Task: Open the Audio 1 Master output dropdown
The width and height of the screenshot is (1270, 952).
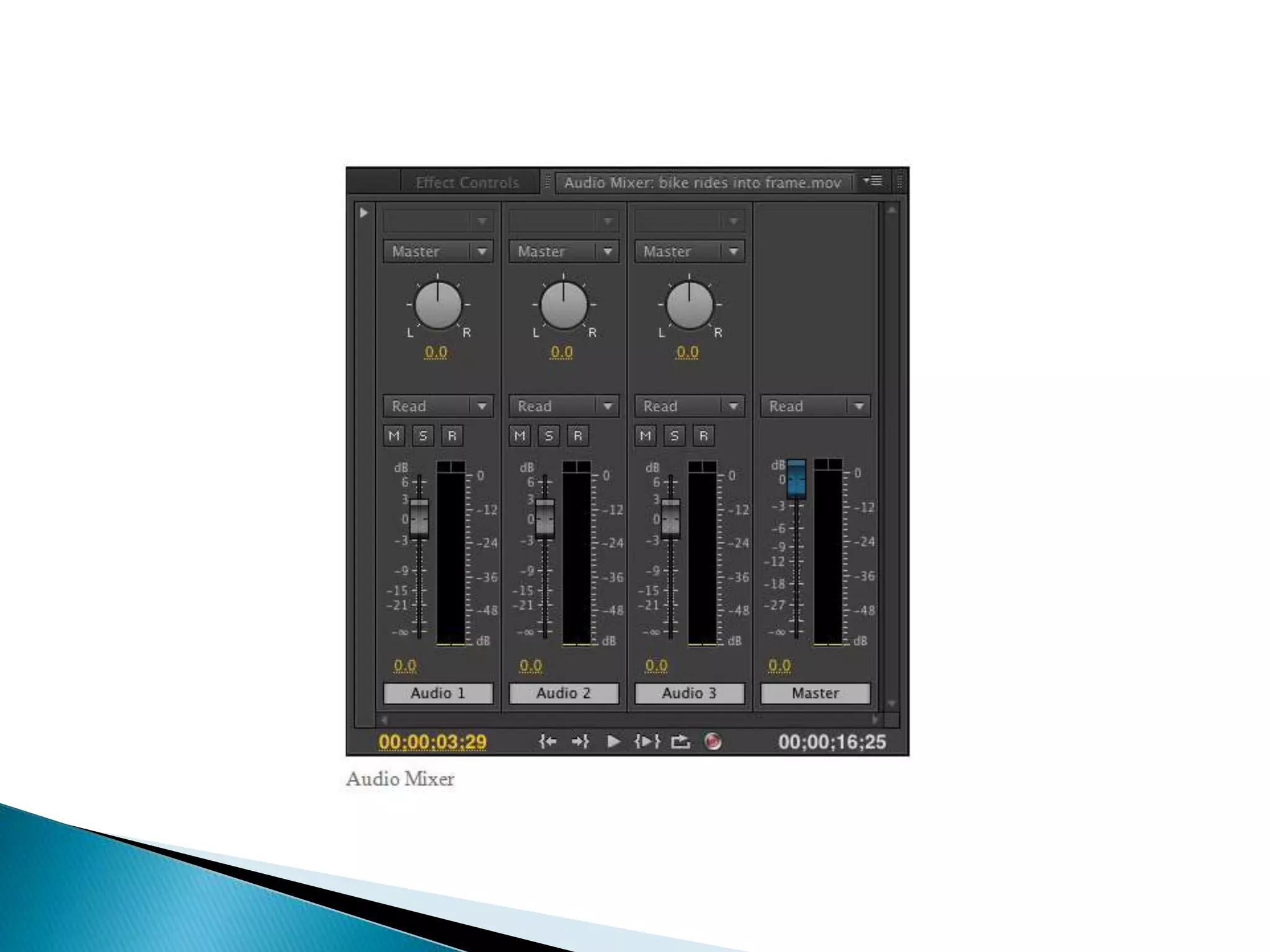Action: pyautogui.click(x=438, y=252)
